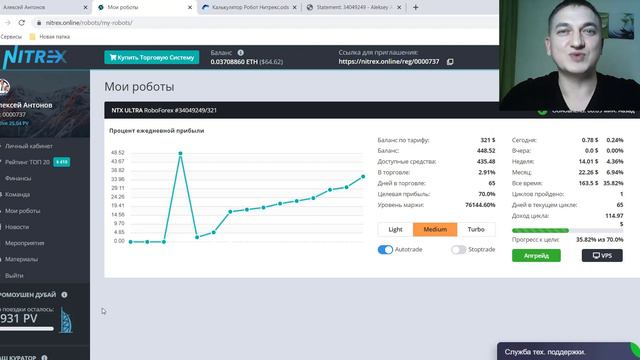Toggle the Autotrade switch

coord(385,249)
